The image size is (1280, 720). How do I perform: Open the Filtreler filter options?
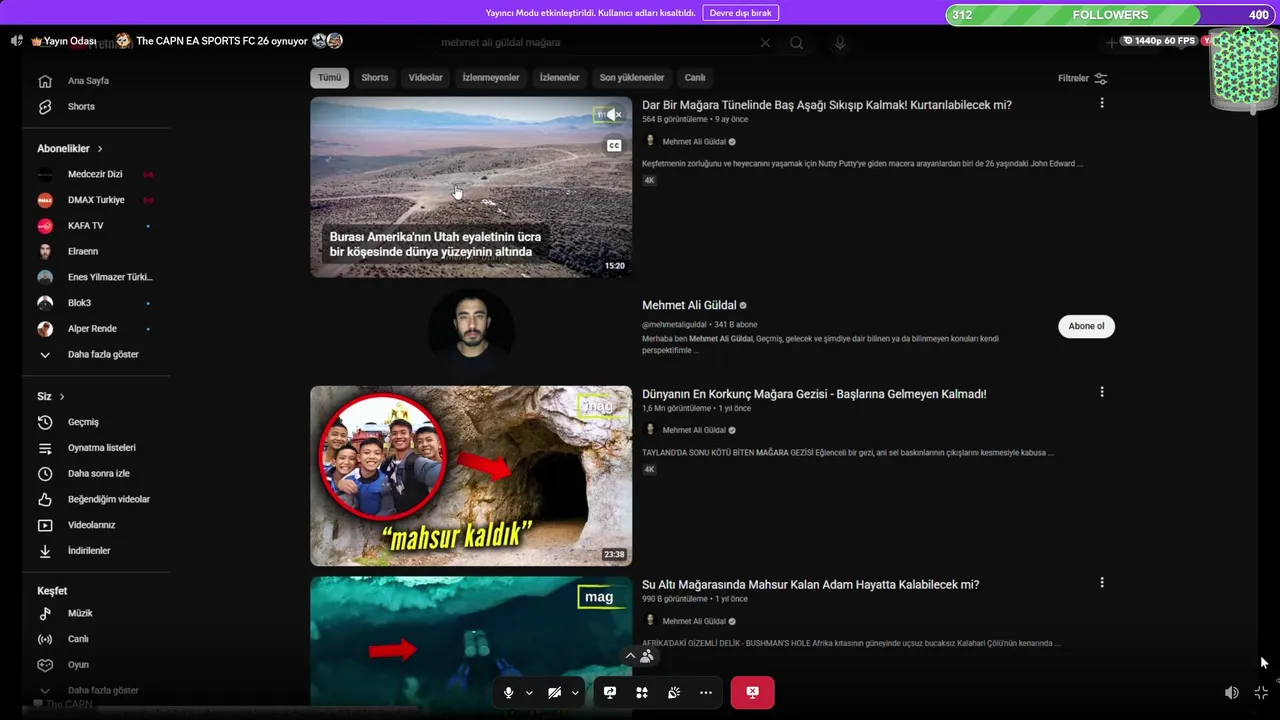pyautogui.click(x=1083, y=78)
